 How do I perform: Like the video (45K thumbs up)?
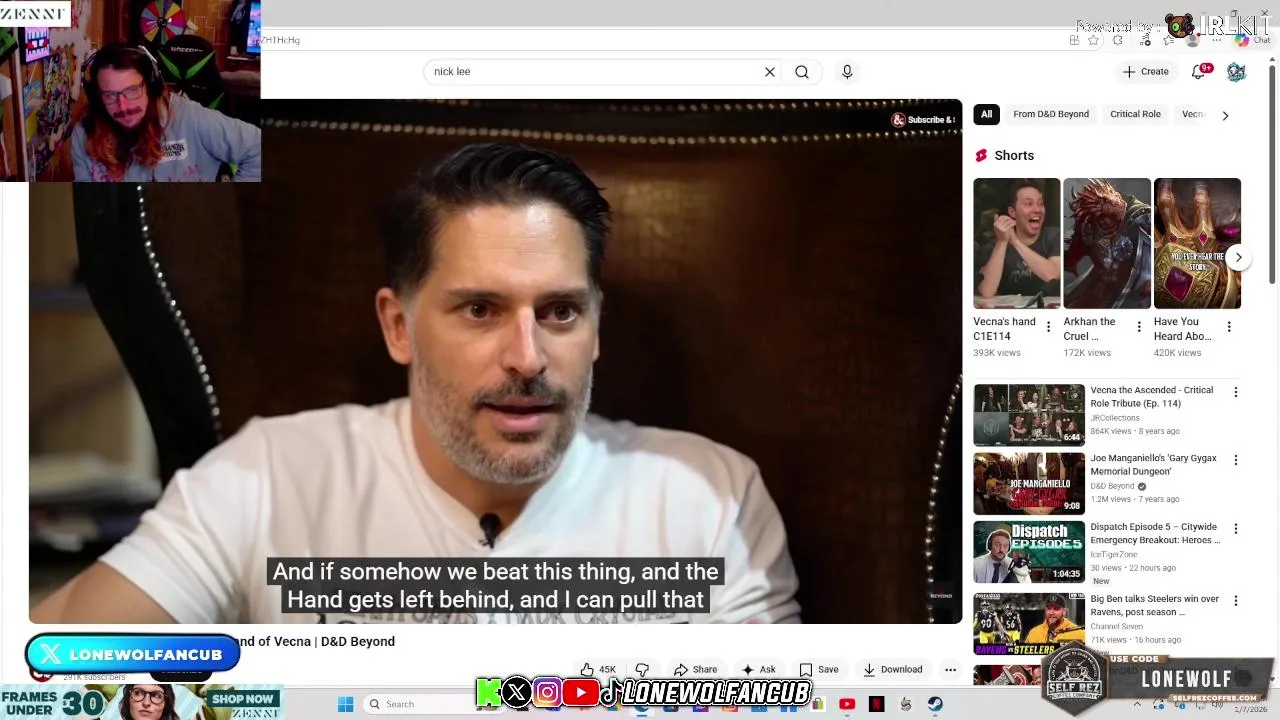(597, 670)
